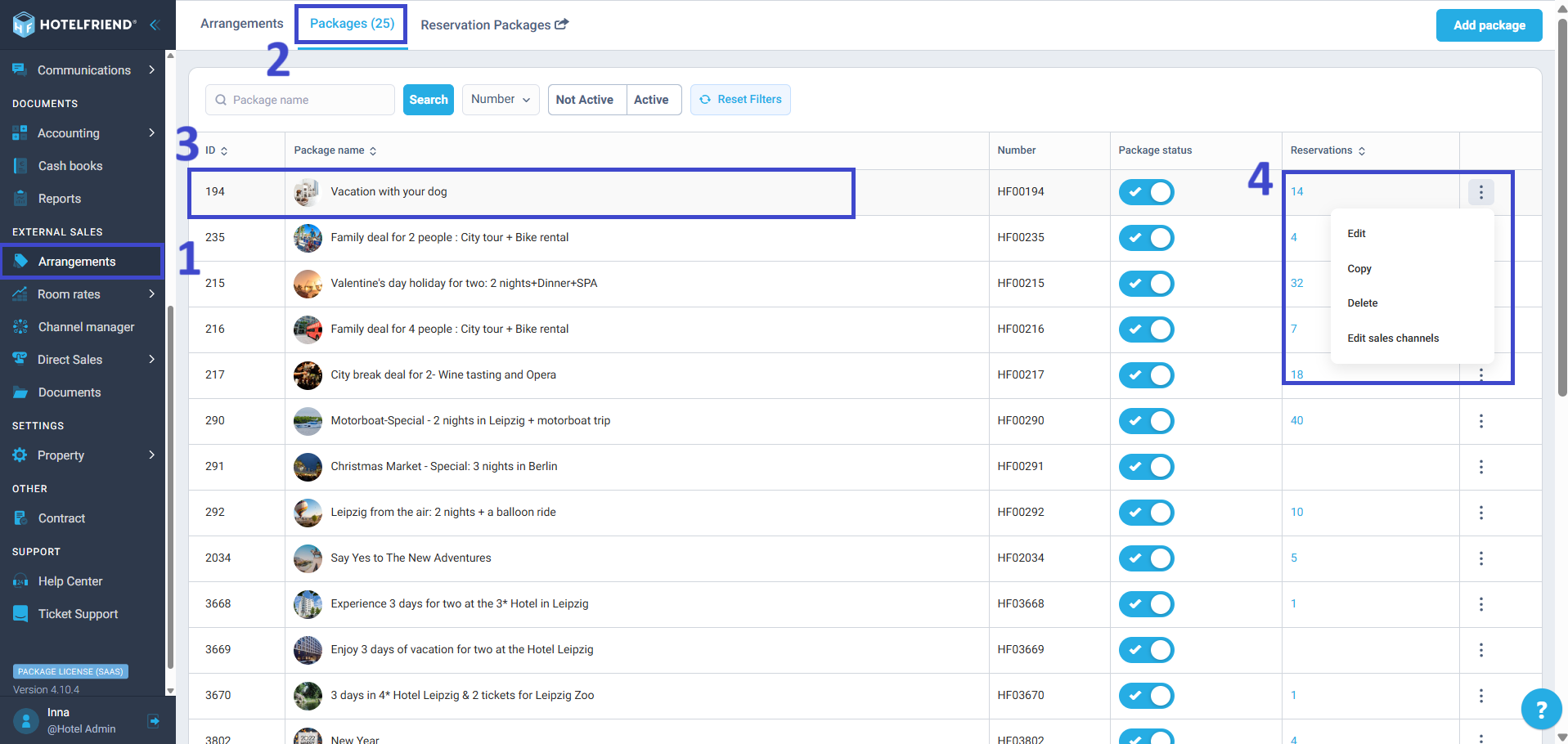This screenshot has height=744, width=1568.
Task: Expand Direct Sales submenu chevron
Action: pyautogui.click(x=151, y=360)
